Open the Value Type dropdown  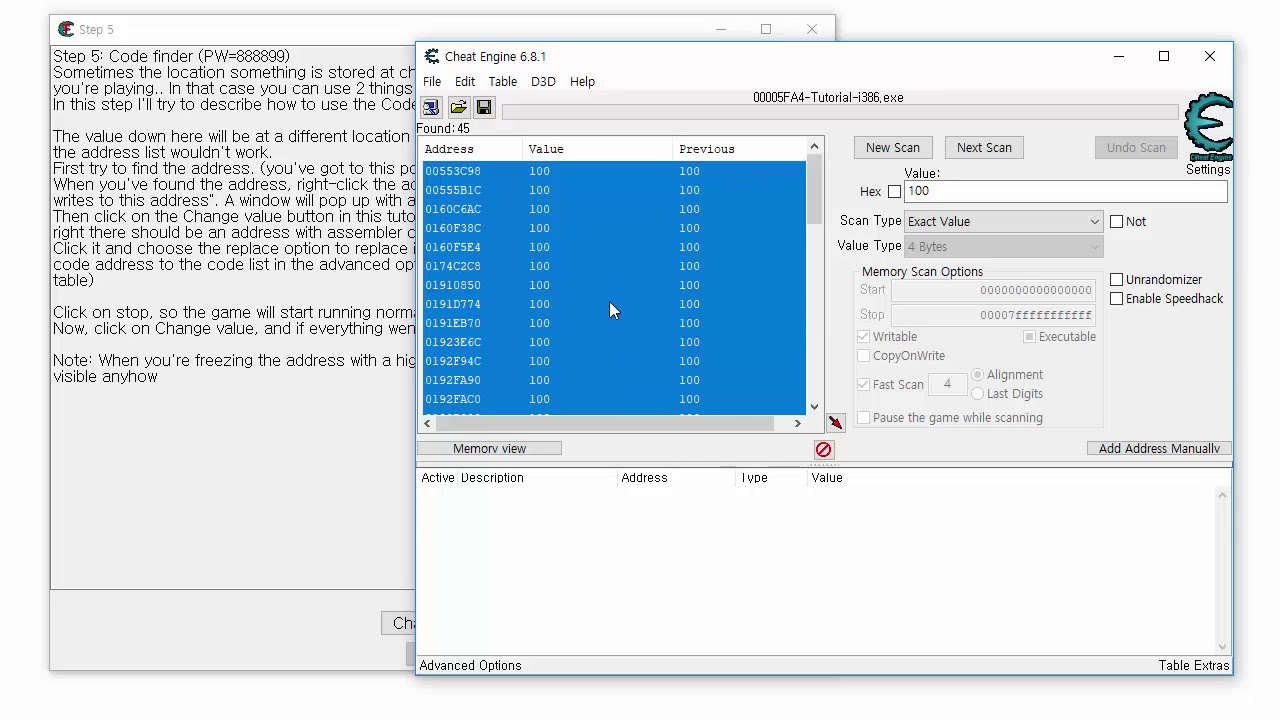point(1003,247)
